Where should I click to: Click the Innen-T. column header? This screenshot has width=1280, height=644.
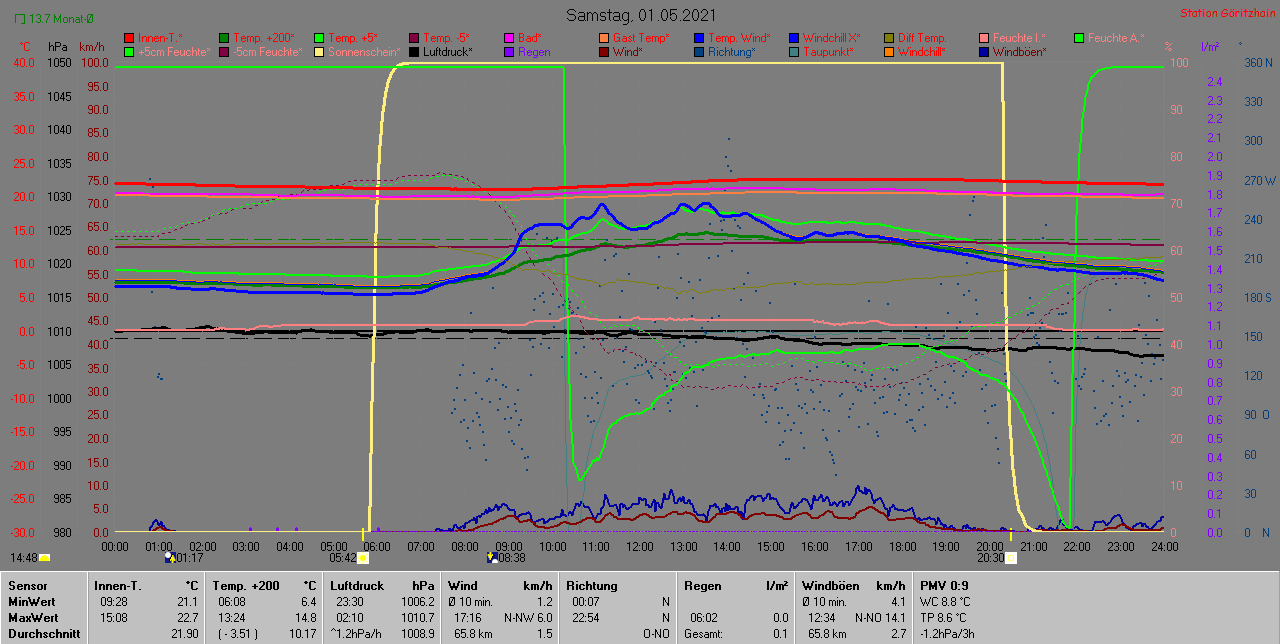pos(117,585)
